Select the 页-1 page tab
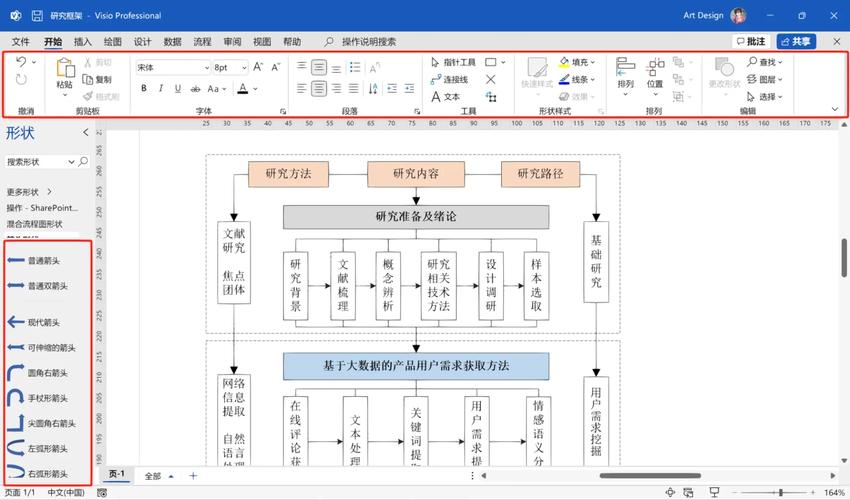The height and width of the screenshot is (500, 850). (117, 475)
